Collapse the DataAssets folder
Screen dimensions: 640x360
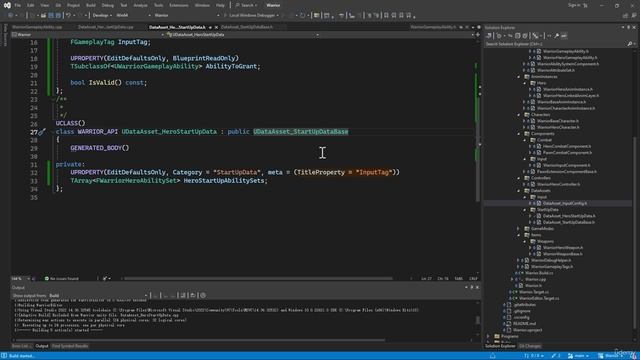519,191
